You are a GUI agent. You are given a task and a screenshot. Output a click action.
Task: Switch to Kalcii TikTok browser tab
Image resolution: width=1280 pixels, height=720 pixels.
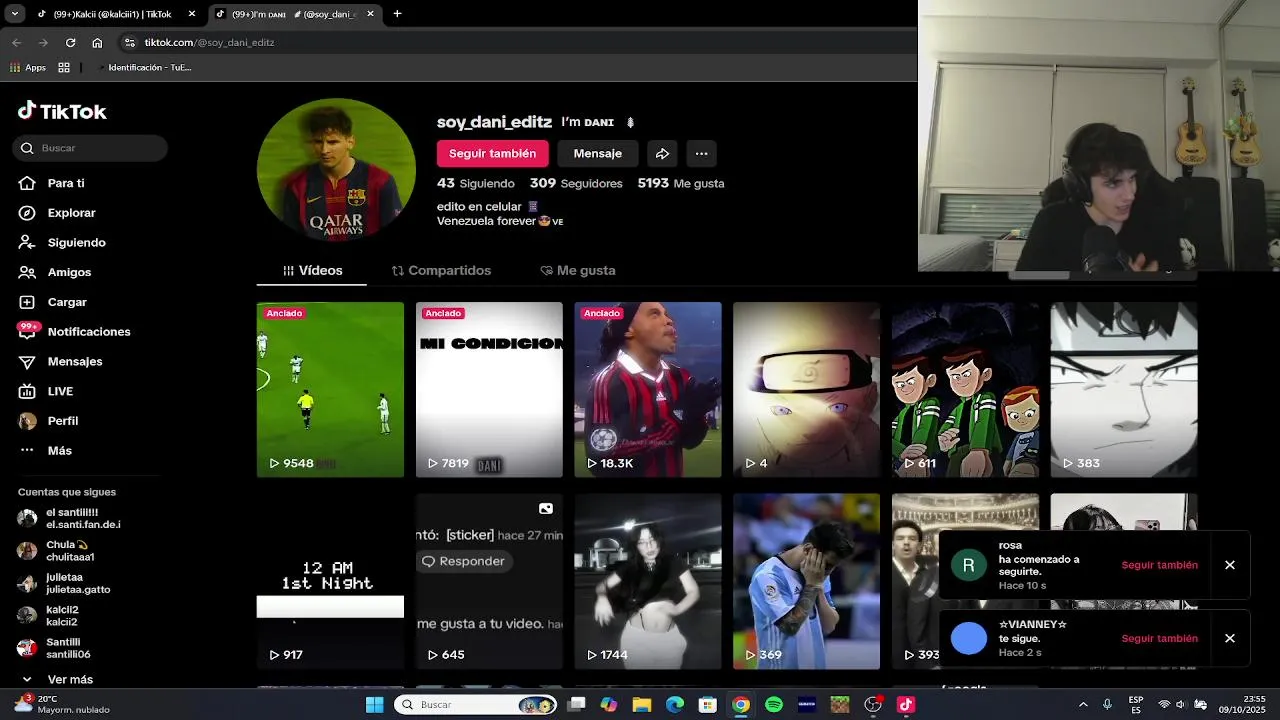(106, 14)
